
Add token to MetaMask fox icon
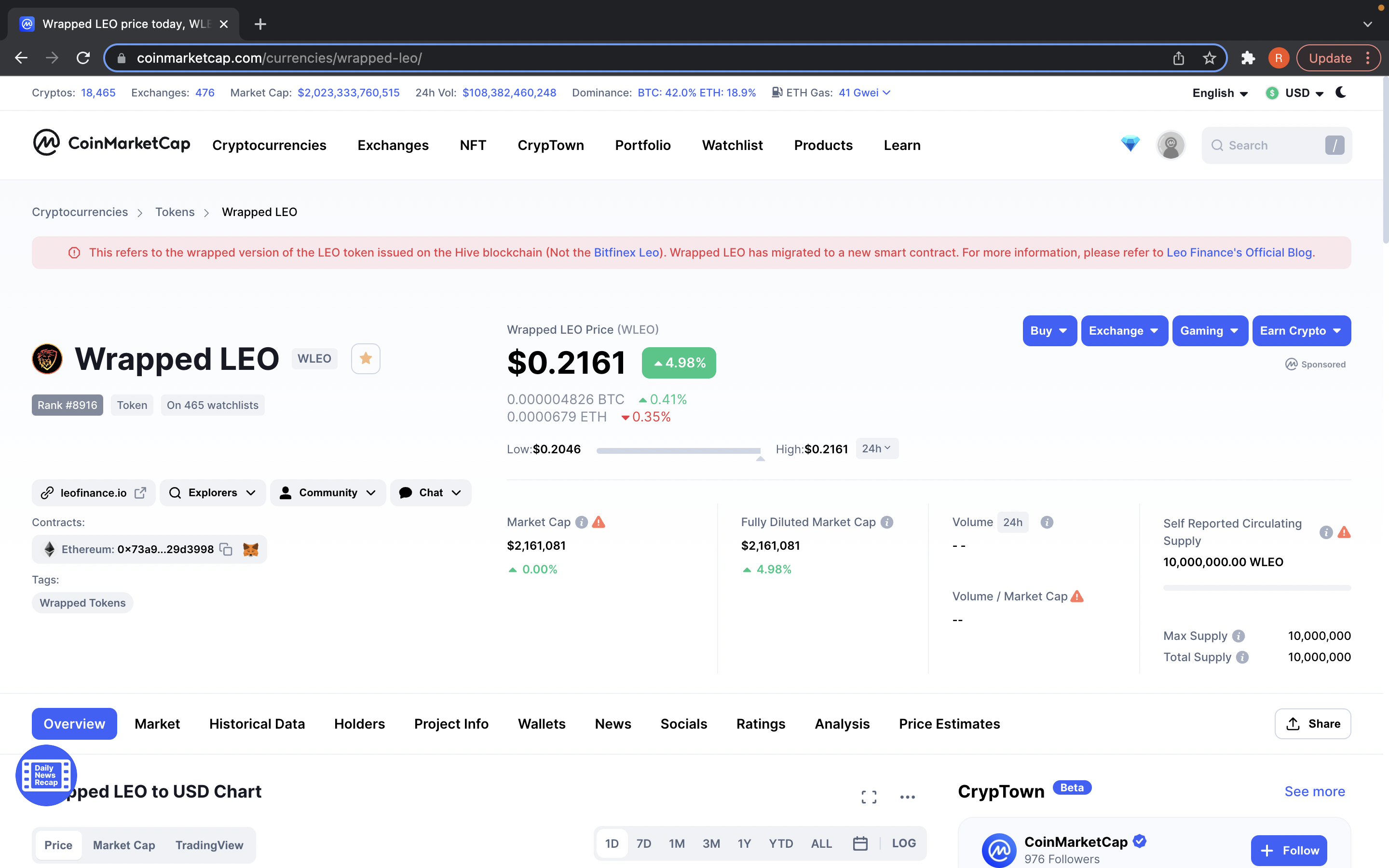(x=251, y=549)
